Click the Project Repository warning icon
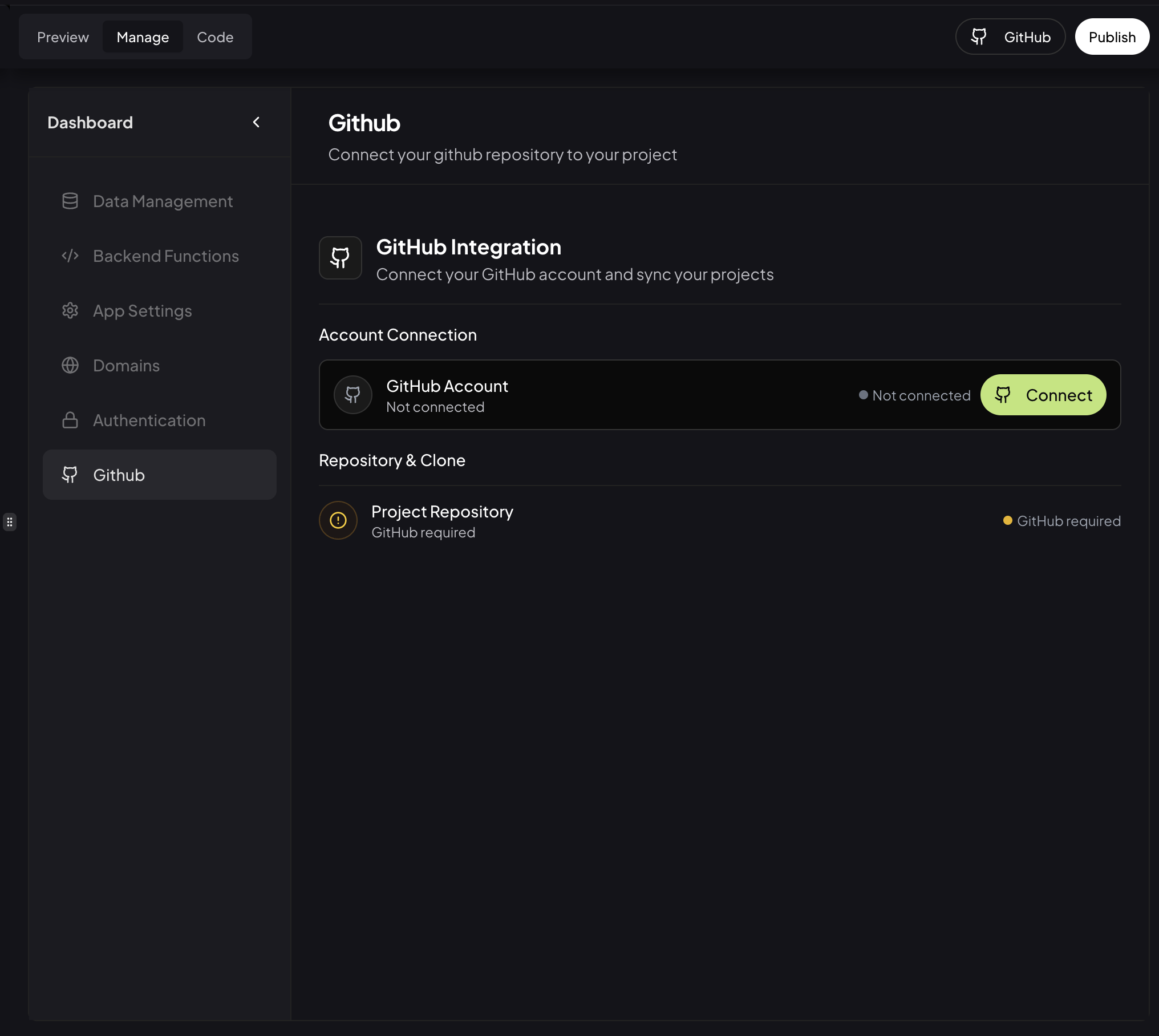 [x=338, y=520]
